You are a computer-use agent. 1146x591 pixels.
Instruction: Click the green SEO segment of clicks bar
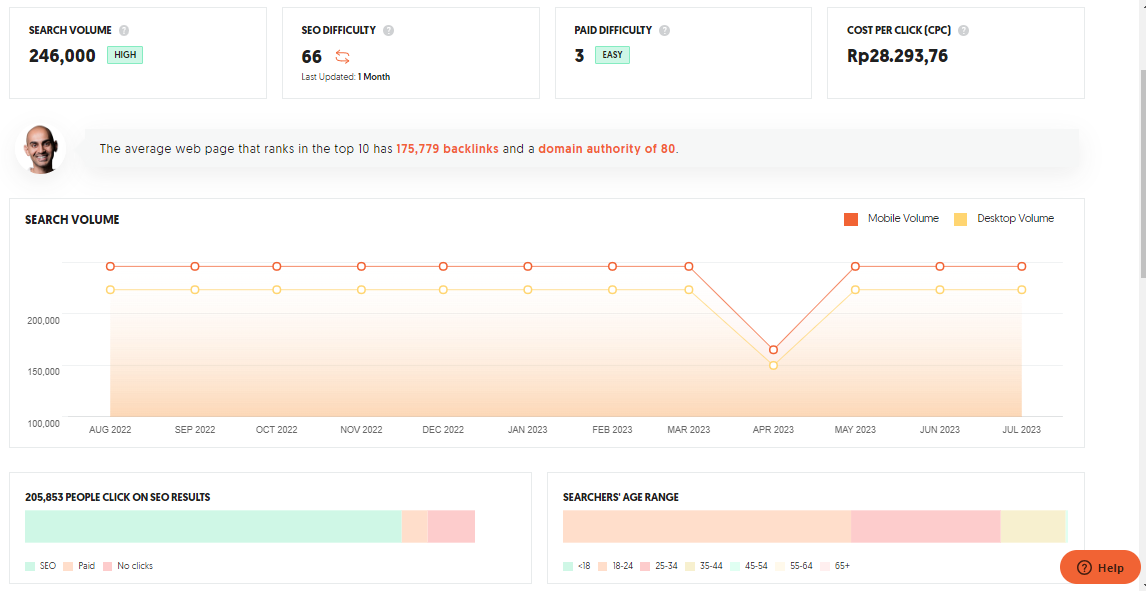tap(213, 527)
